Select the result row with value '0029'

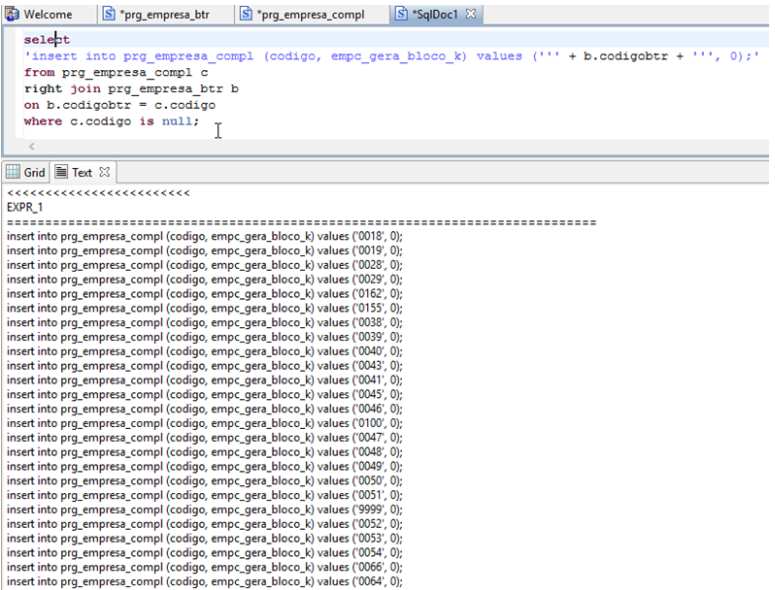point(205,279)
